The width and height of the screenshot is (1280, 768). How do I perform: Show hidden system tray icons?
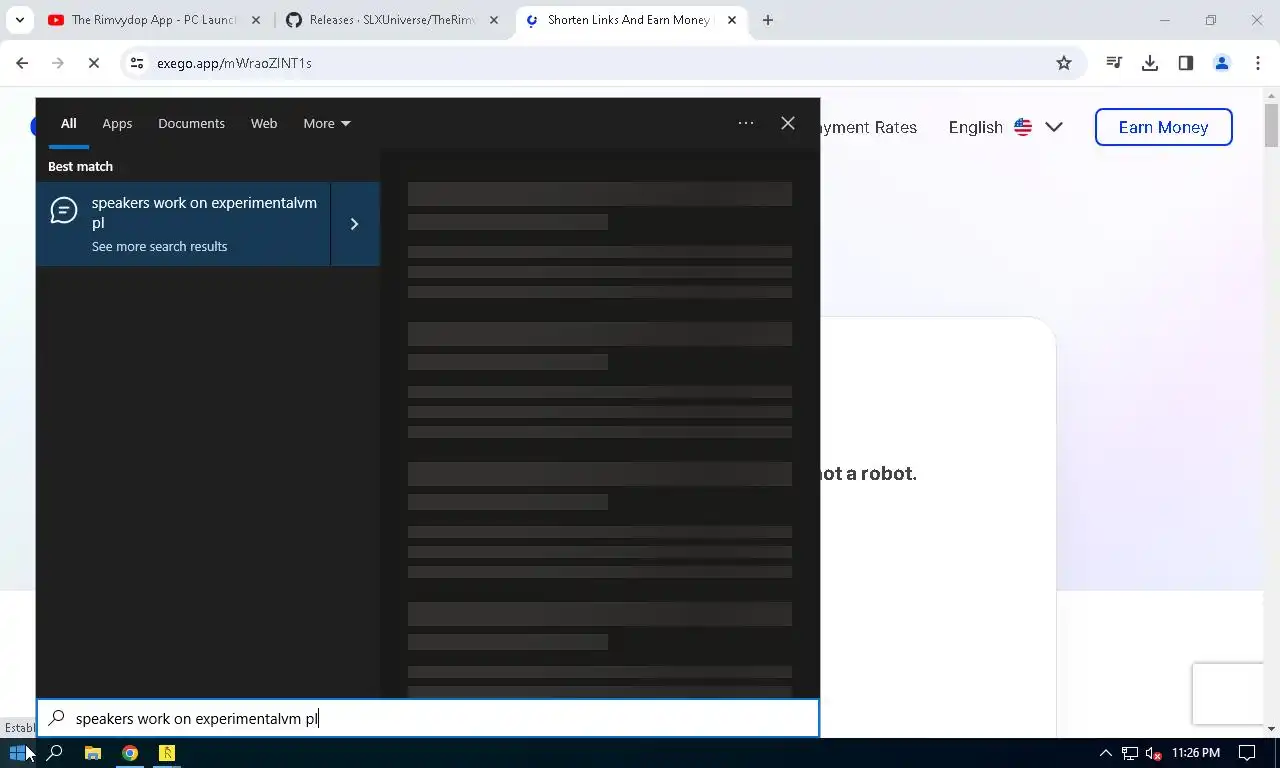tap(1105, 753)
